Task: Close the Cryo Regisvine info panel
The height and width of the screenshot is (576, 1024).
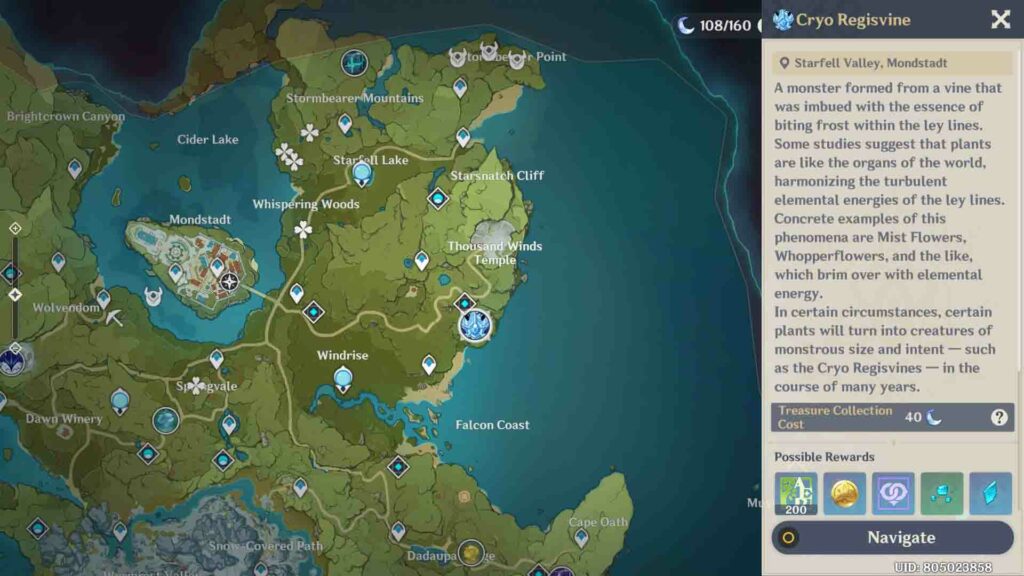Action: tap(1000, 20)
